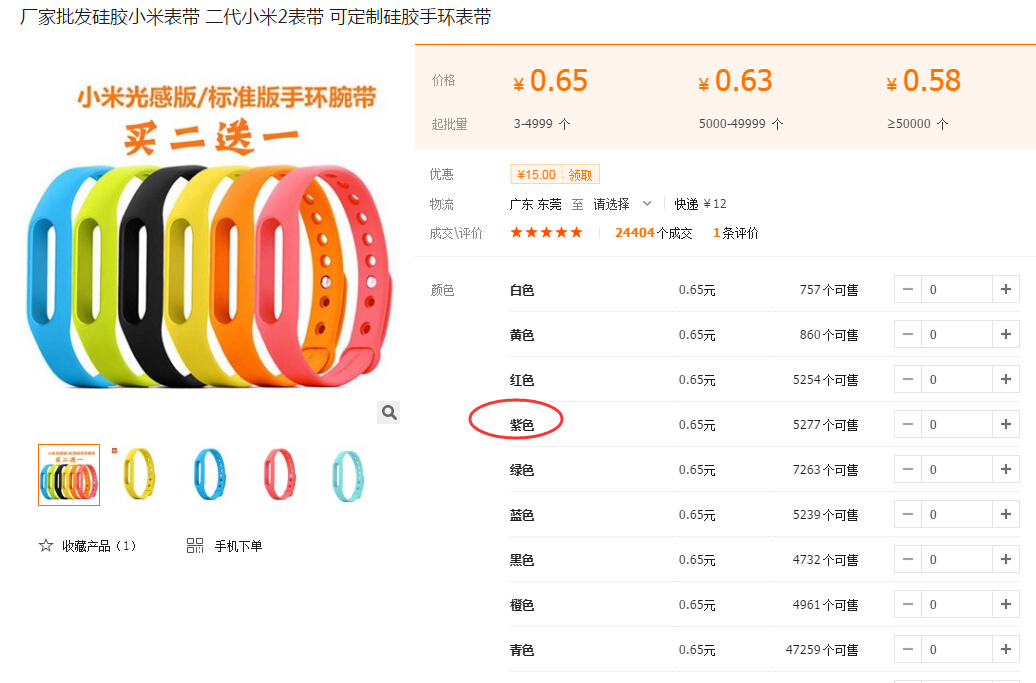The width and height of the screenshot is (1036, 683).
Task: Click the 3-4999 个 quantity range
Action: click(542, 124)
